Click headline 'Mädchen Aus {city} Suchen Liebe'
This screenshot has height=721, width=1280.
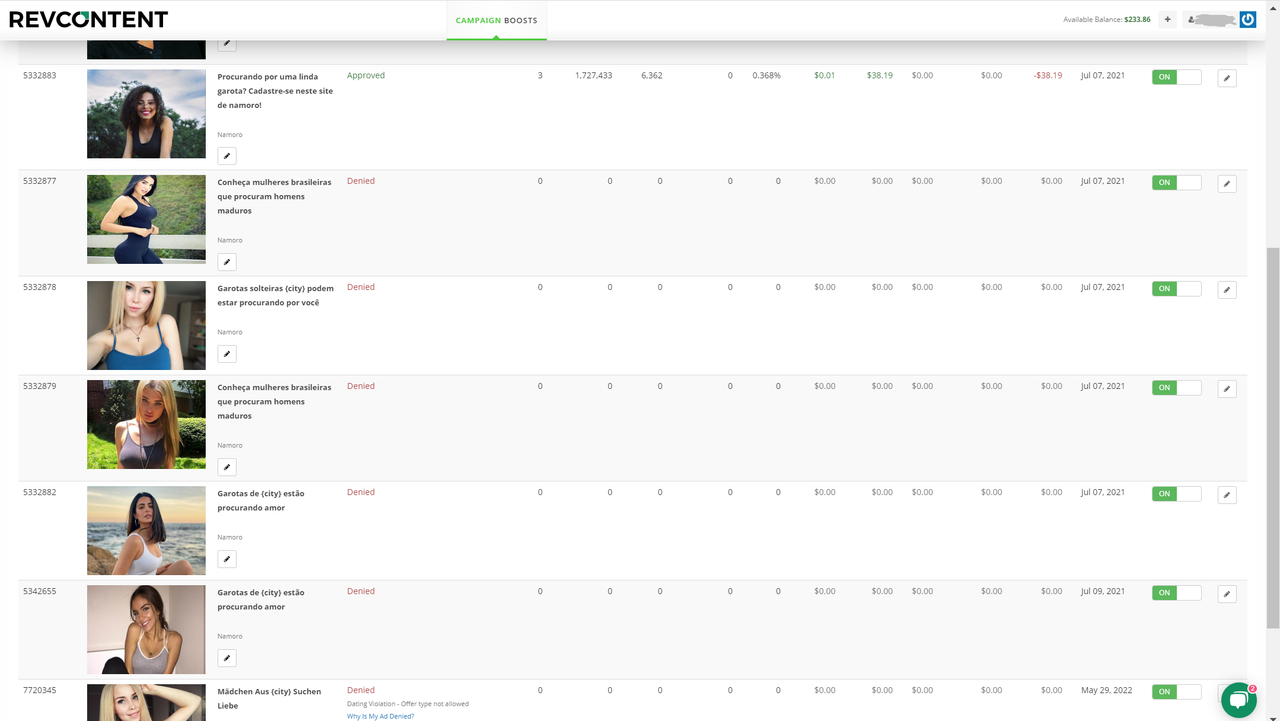coord(269,698)
